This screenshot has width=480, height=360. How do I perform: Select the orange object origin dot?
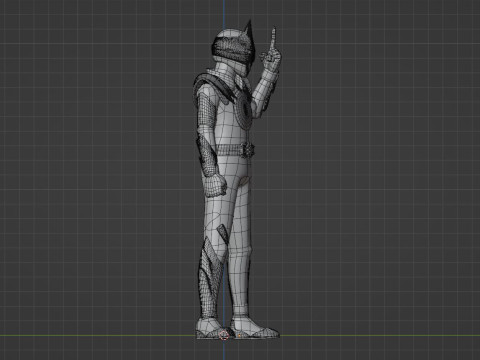click(x=239, y=335)
